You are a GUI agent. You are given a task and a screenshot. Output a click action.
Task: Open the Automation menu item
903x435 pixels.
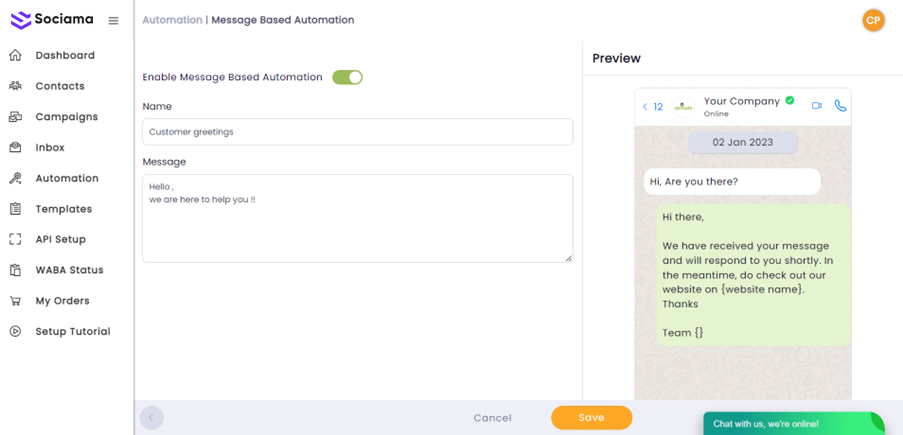tap(66, 178)
